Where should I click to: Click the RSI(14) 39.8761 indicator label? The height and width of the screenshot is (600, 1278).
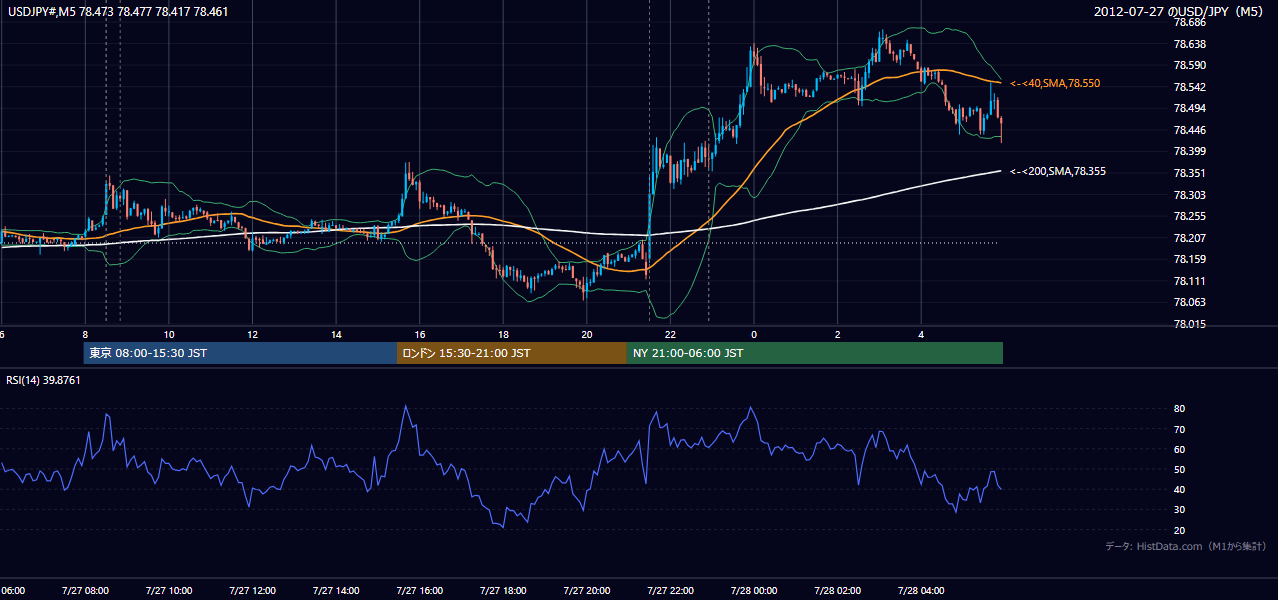tap(43, 380)
